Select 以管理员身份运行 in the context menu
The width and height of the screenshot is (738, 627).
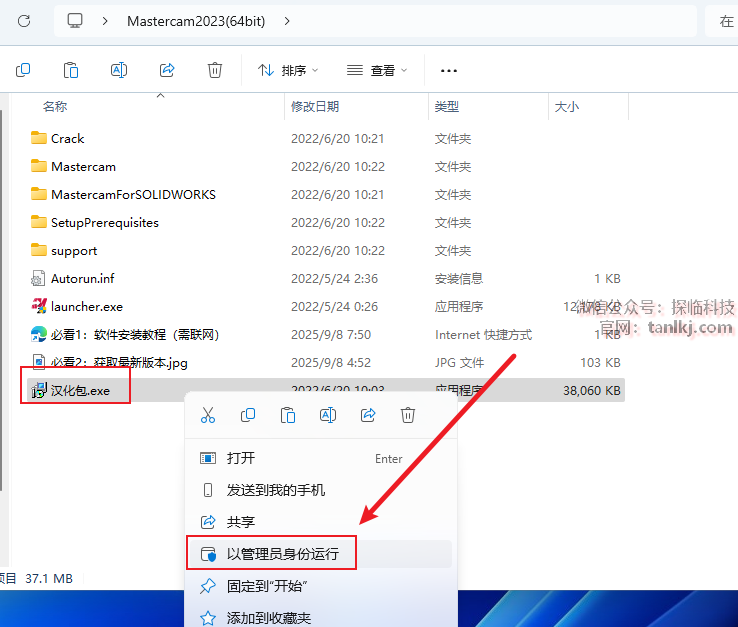282,553
